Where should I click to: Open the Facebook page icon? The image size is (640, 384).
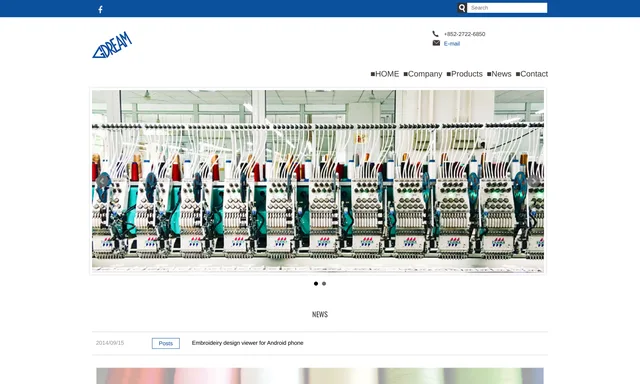[x=100, y=9]
